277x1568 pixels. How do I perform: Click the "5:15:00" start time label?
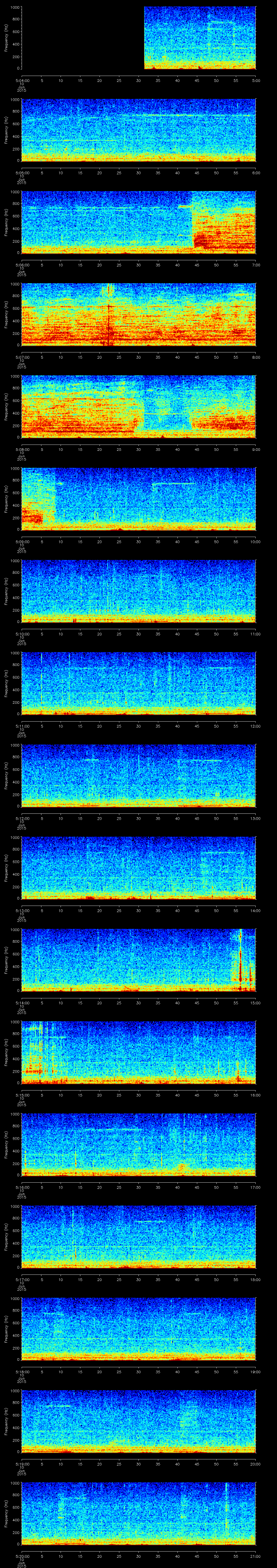coord(22,1095)
